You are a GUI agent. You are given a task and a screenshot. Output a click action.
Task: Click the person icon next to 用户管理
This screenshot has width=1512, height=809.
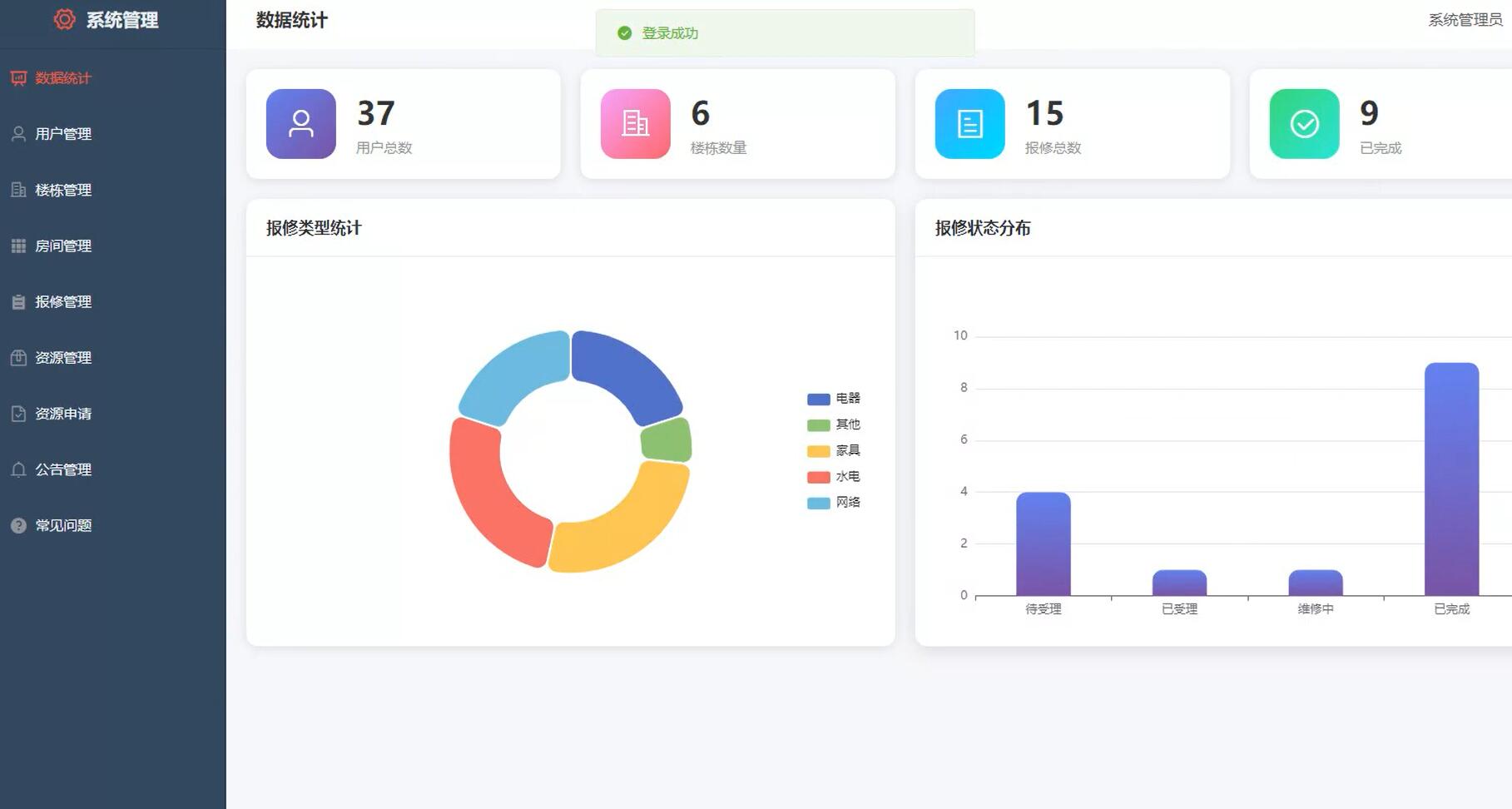[18, 133]
